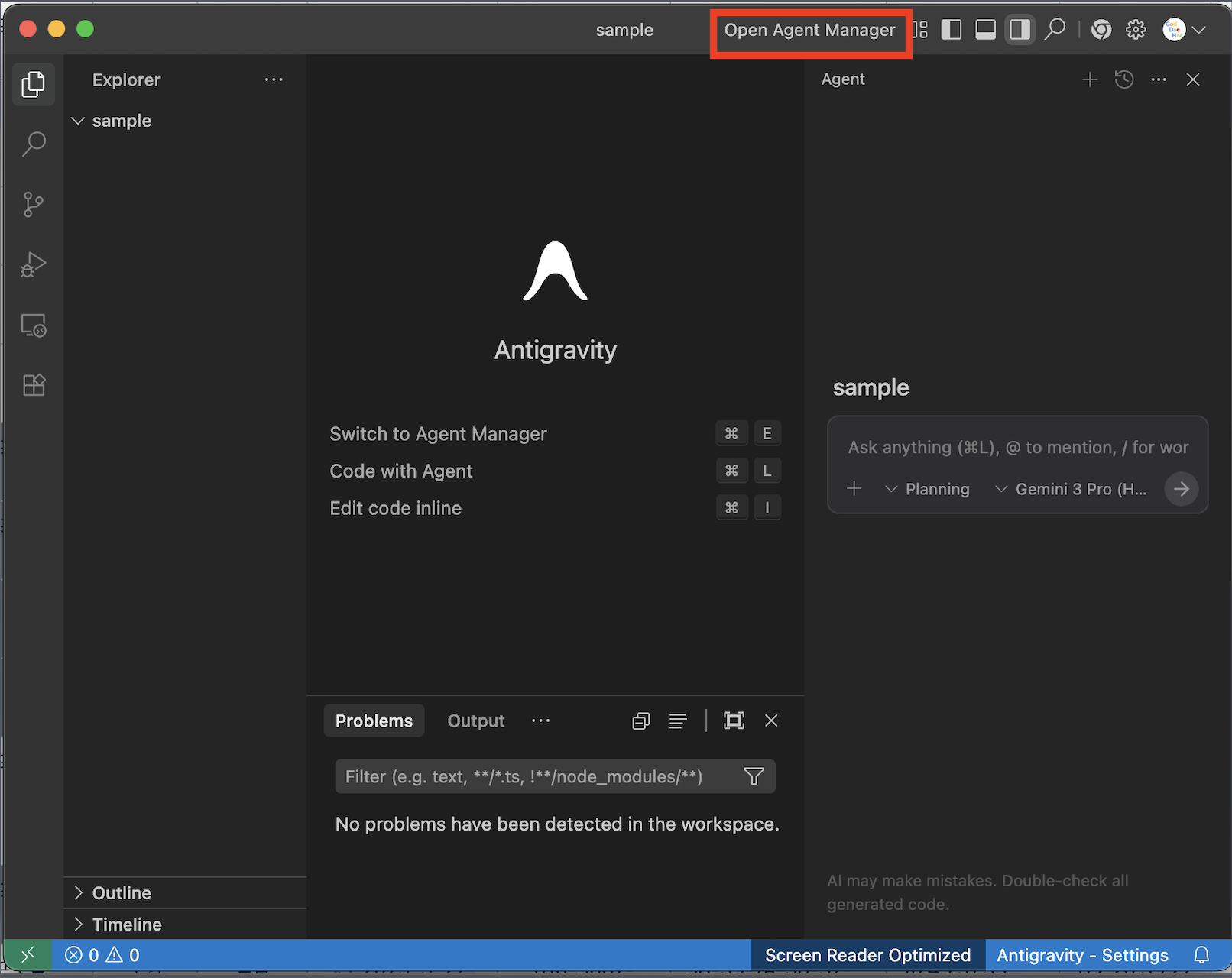Image resolution: width=1232 pixels, height=978 pixels.
Task: Open Antigravity - Settings in status bar
Action: coord(1082,955)
